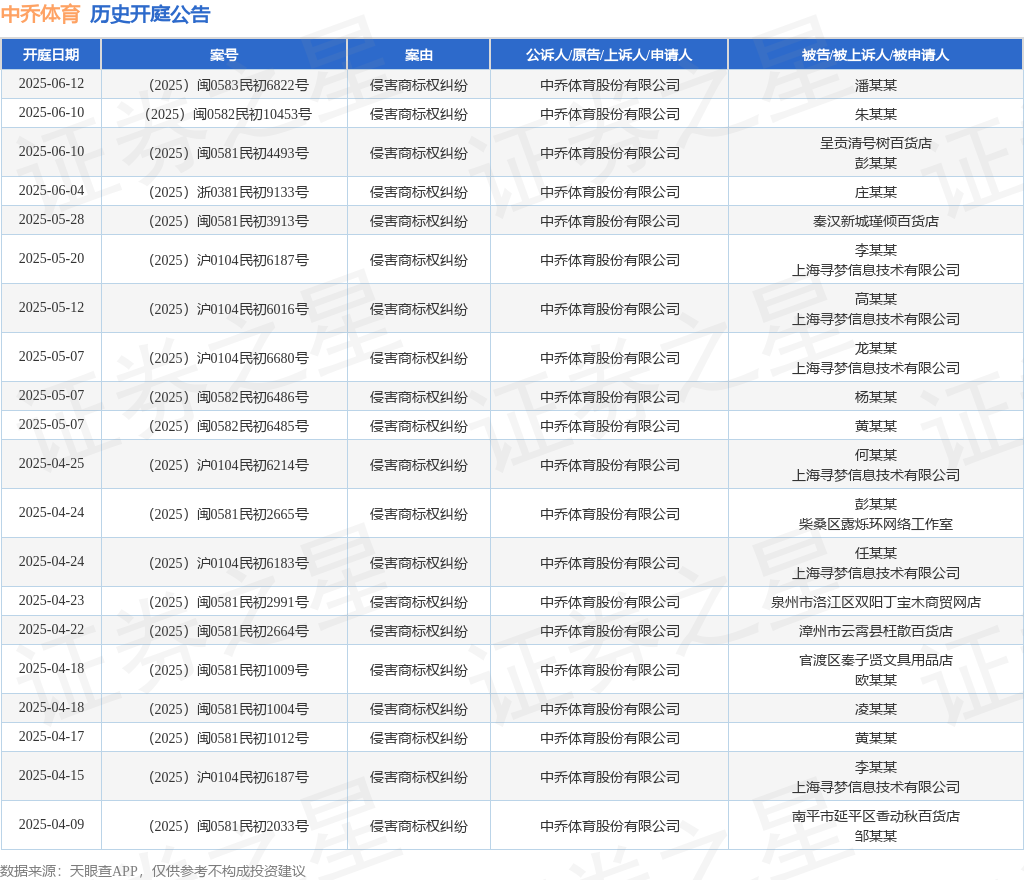Screen dimensions: 1024x880
Task: Open case （2025）沪0104民初6016号
Action: point(225,309)
